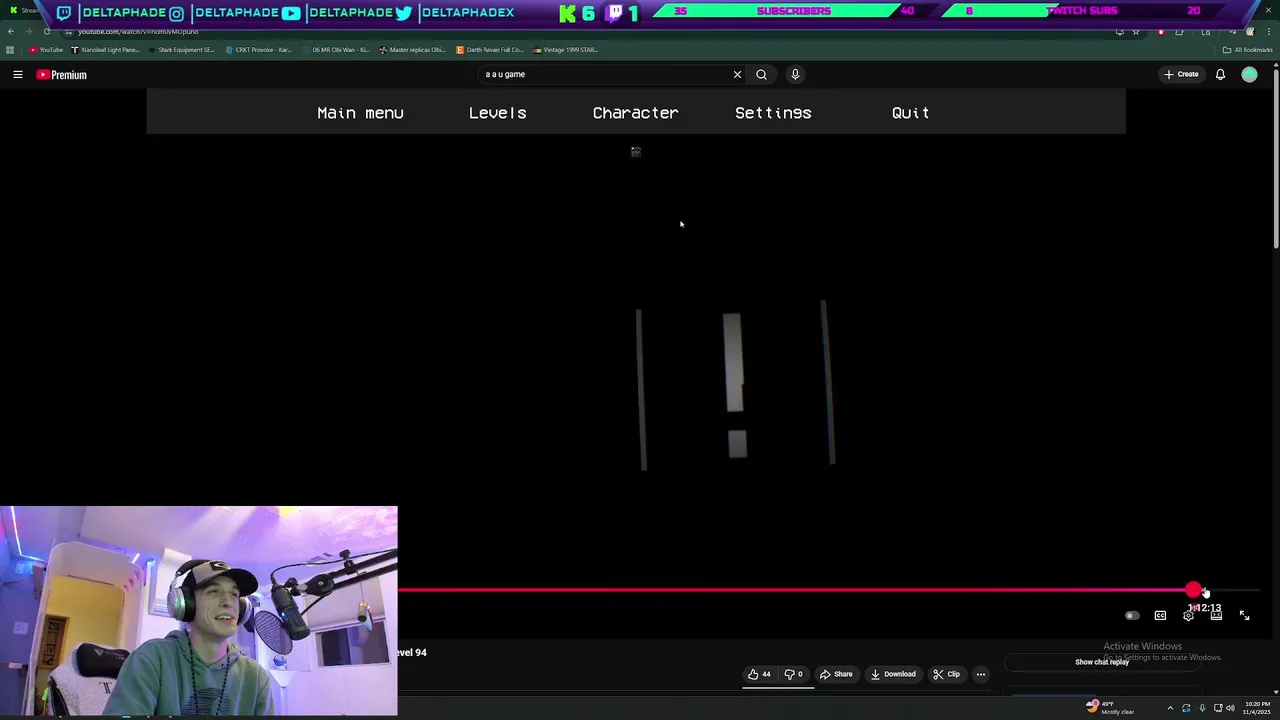Reload the browser page
This screenshot has height=720, width=1280.
click(47, 32)
